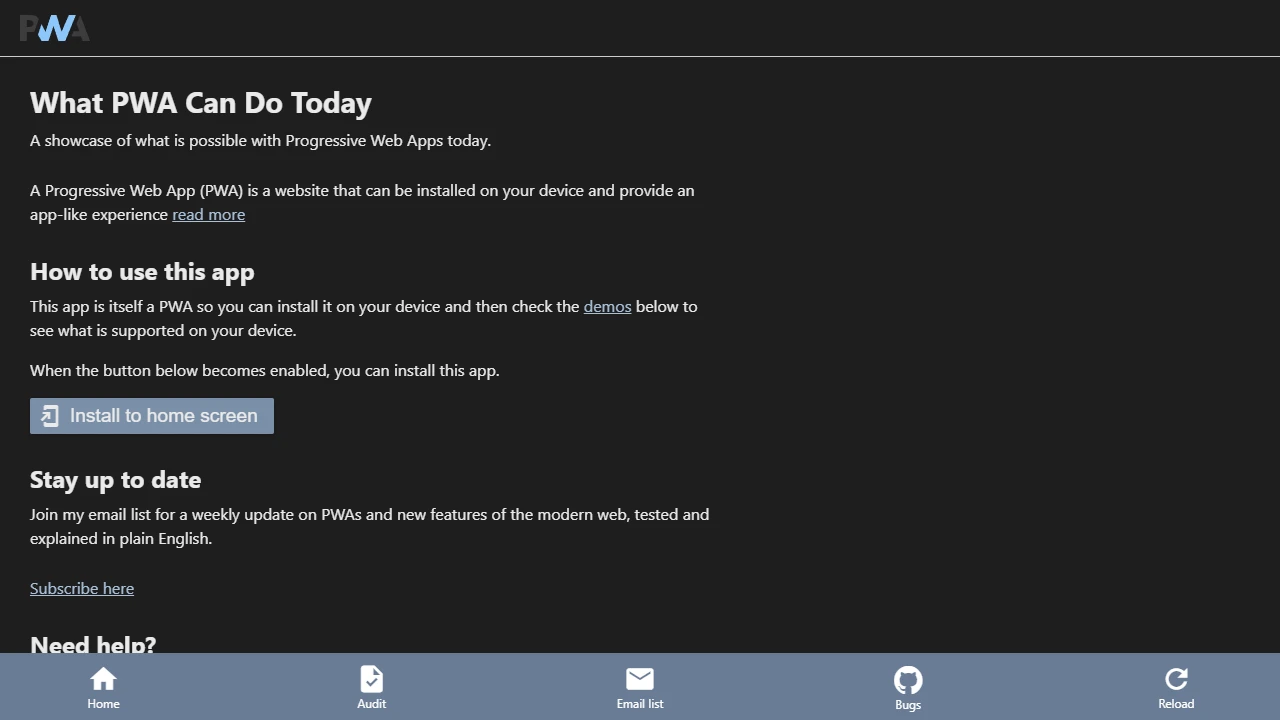Screen dimensions: 1280x720
Task: Select Home in the bottom navigation bar
Action: tap(103, 687)
